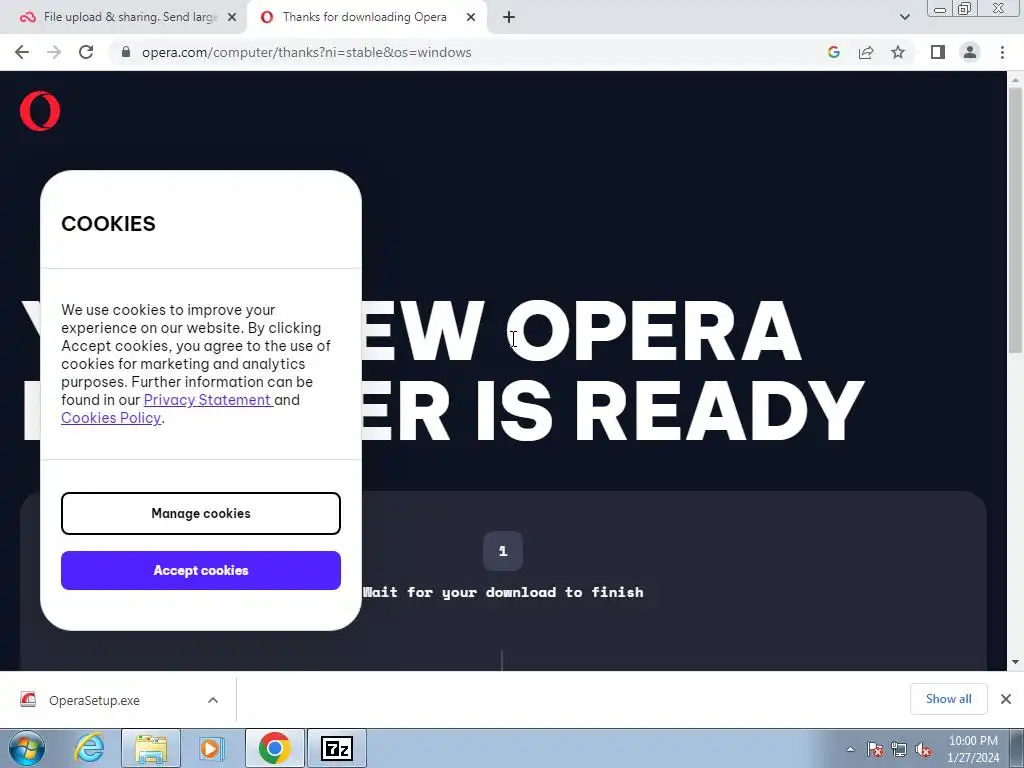Open the Cookies Policy link
Viewport: 1024px width, 768px height.
(111, 418)
